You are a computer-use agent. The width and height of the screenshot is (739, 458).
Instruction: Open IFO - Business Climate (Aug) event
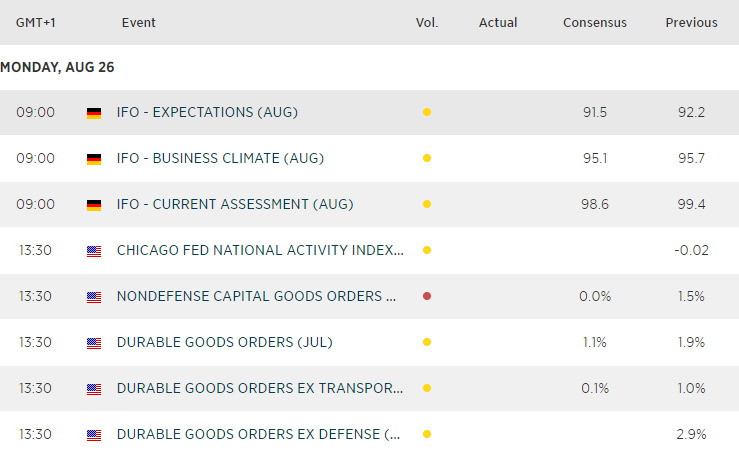pos(220,158)
